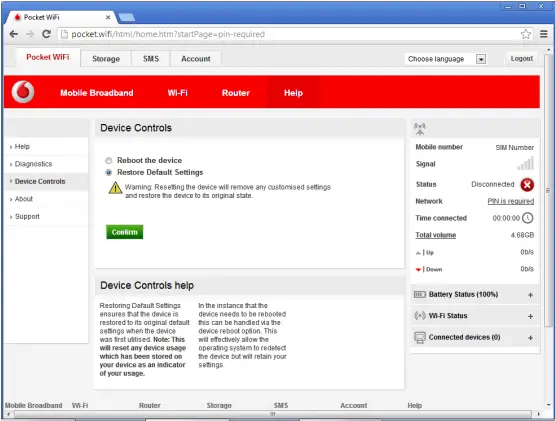The height and width of the screenshot is (421, 555).
Task: Click the red disconnected status icon
Action: tap(527, 184)
